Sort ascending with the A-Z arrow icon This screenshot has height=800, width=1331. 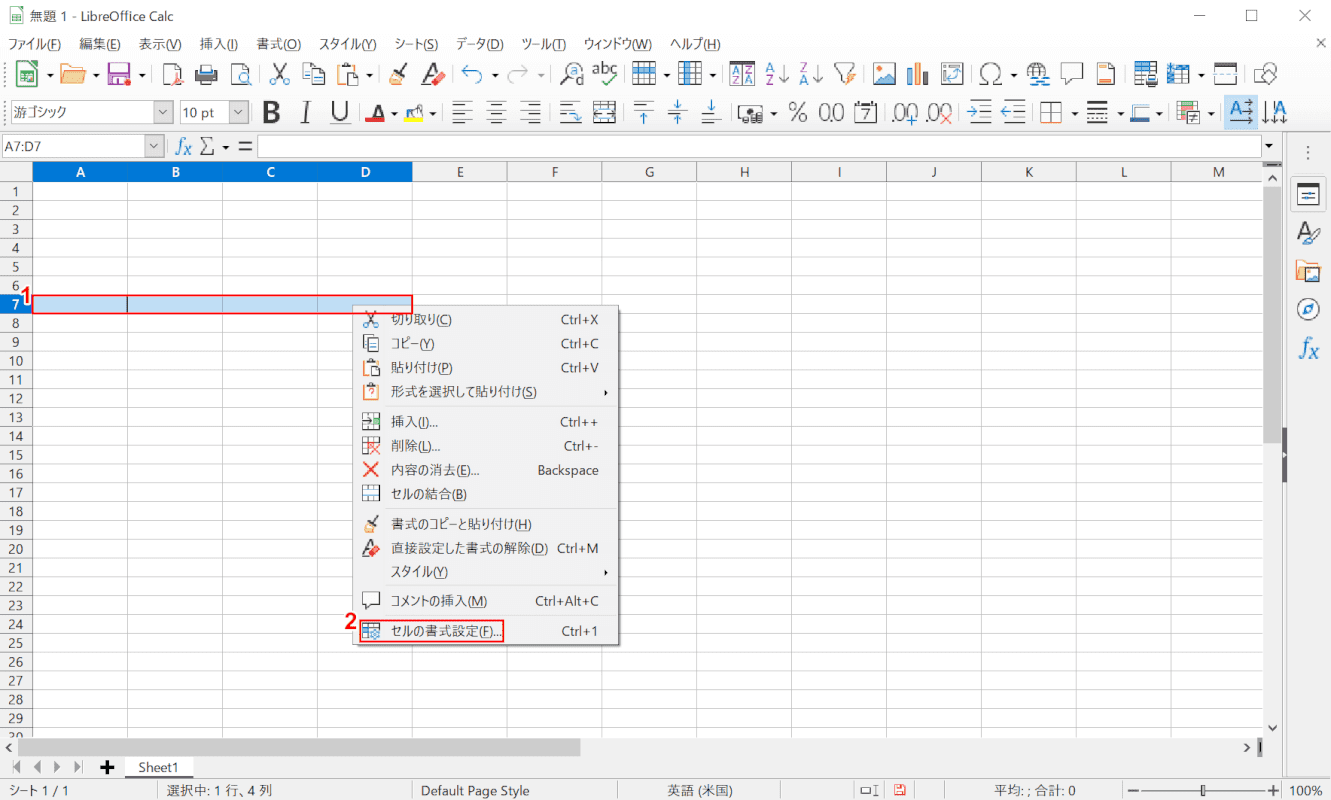tap(776, 73)
